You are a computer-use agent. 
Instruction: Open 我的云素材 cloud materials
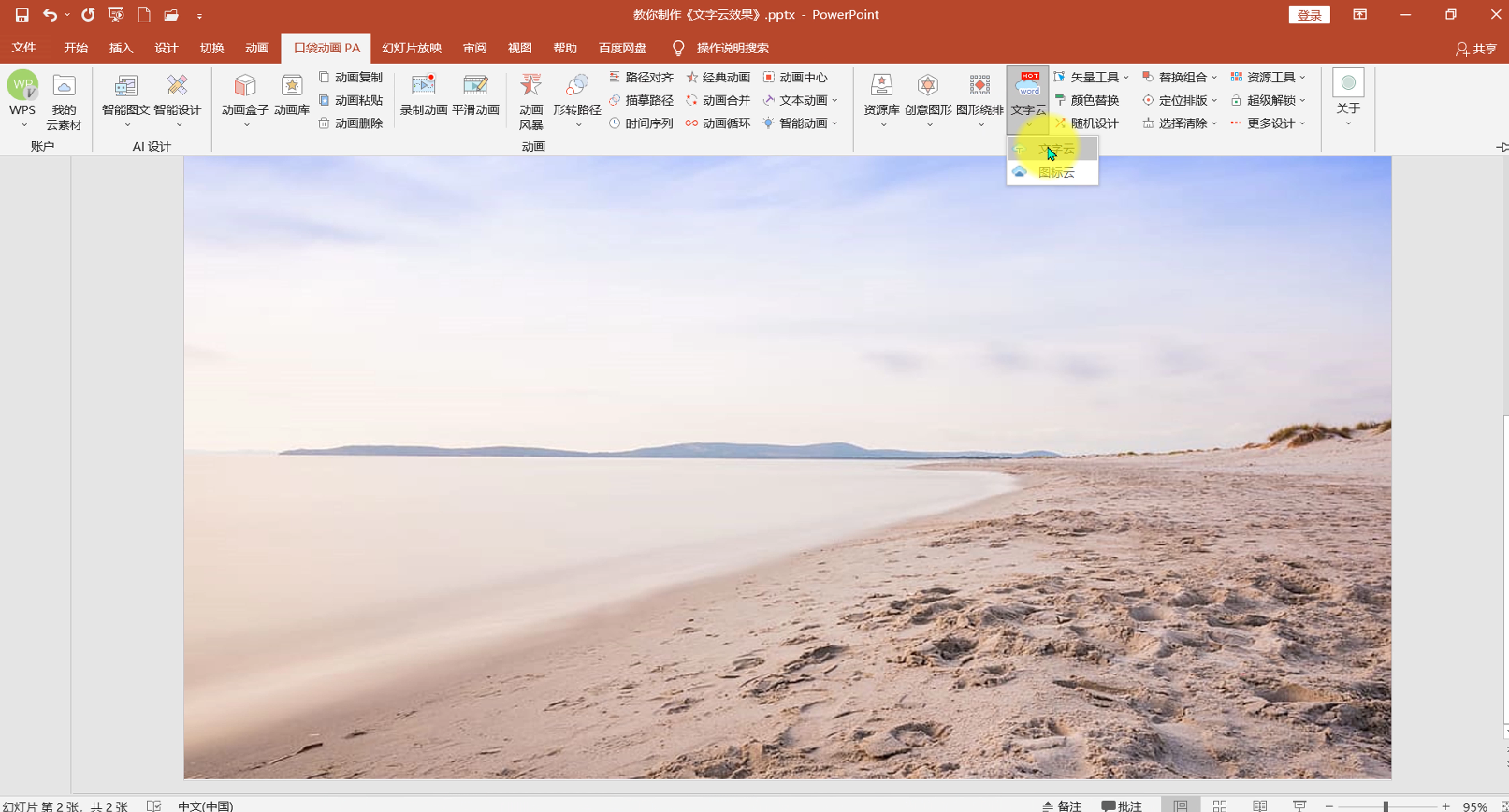[x=64, y=102]
